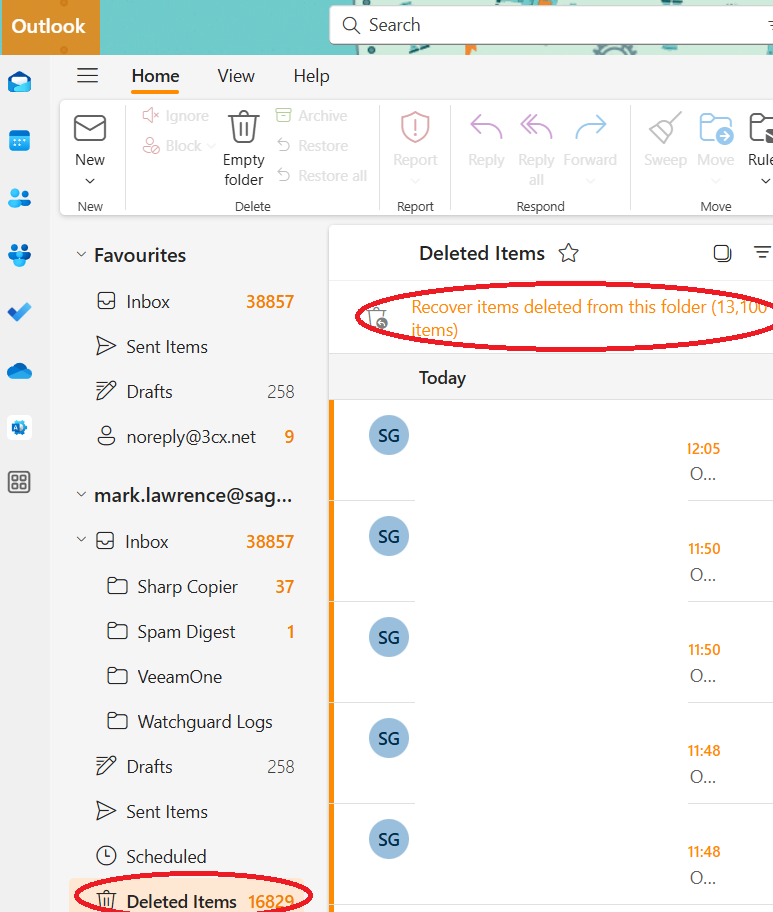Click the Reply arrow icon
The height and width of the screenshot is (912, 773).
[486, 127]
